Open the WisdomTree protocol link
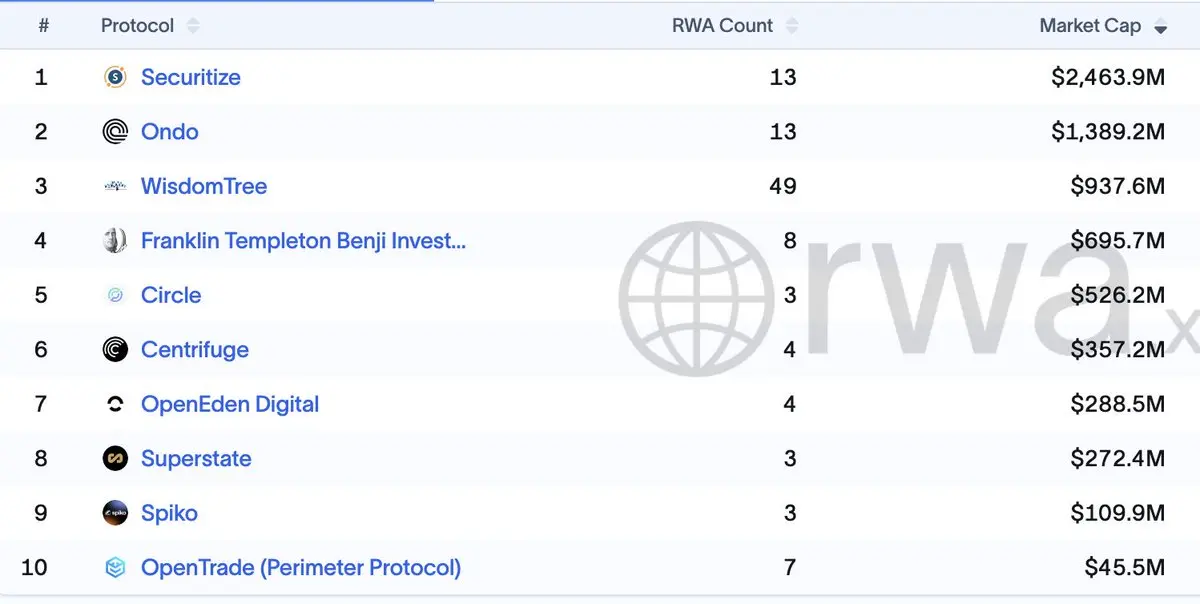 (x=204, y=186)
